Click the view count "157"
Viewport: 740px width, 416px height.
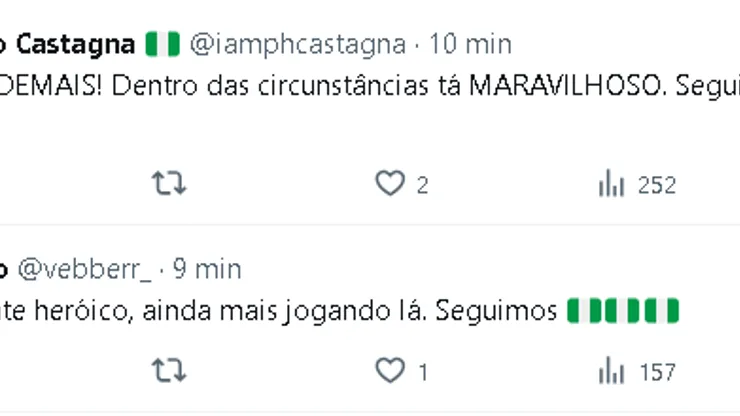pos(657,373)
